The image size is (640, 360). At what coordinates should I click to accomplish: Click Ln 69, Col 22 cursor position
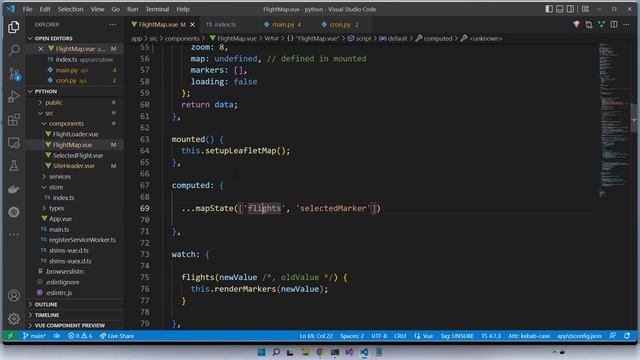pyautogui.click(x=316, y=336)
